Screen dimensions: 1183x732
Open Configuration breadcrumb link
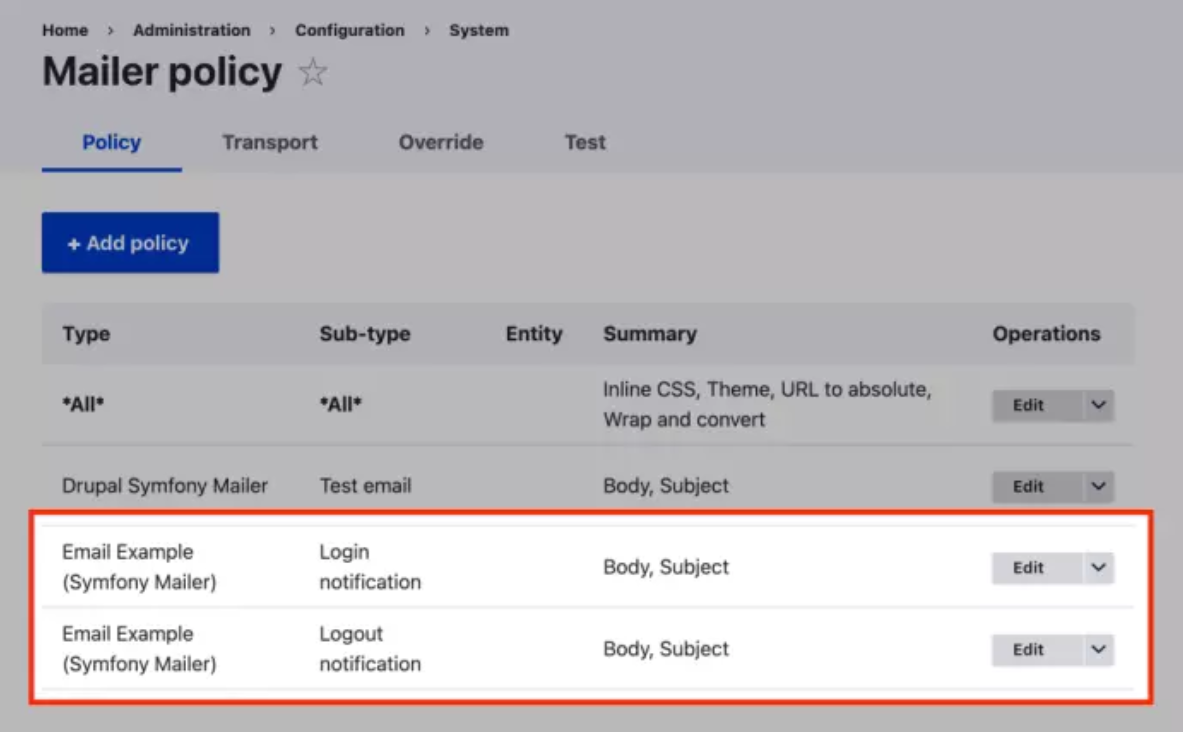pos(349,30)
